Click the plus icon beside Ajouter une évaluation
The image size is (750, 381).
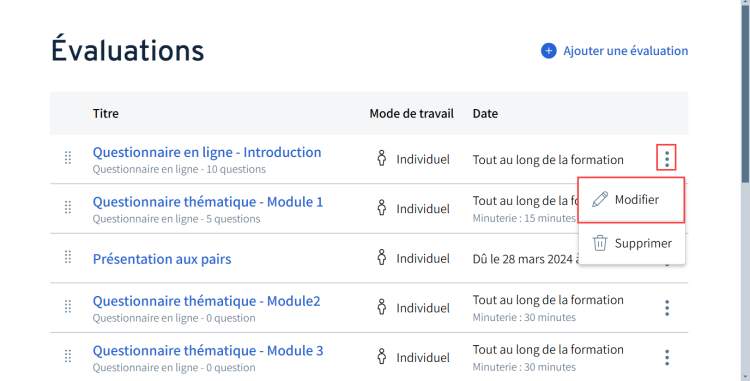[549, 51]
